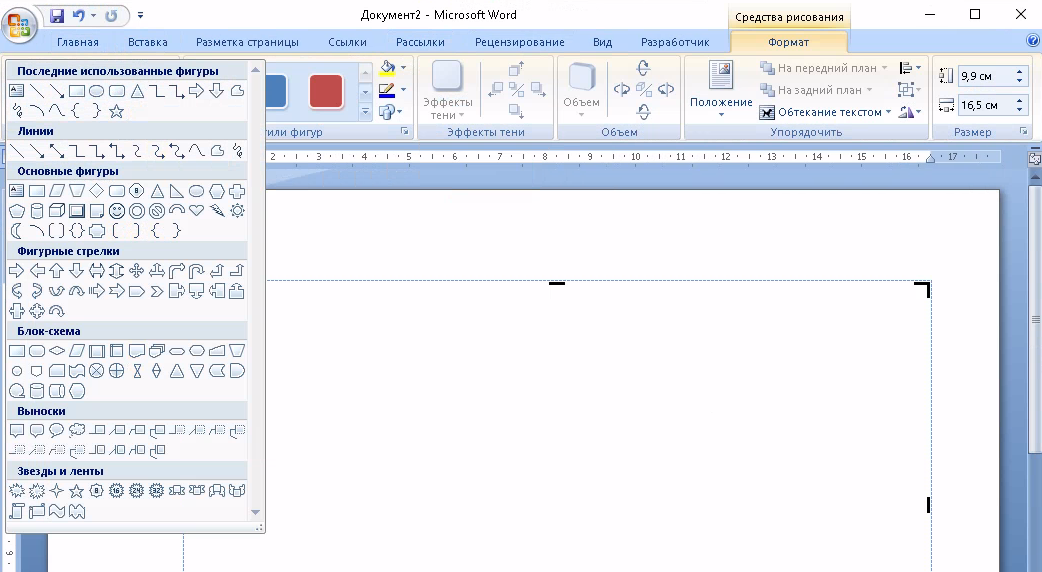Pick the flowchart summing junction shape
The width and height of the screenshot is (1042, 572).
pos(97,371)
